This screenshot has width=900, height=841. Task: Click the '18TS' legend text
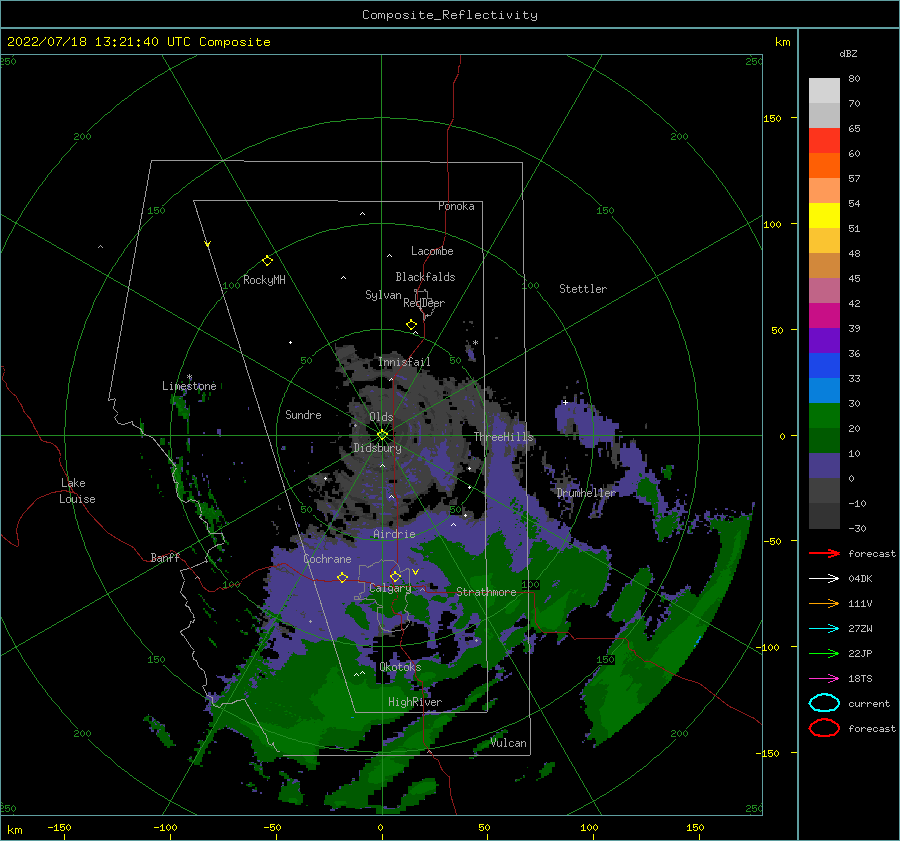pos(860,679)
